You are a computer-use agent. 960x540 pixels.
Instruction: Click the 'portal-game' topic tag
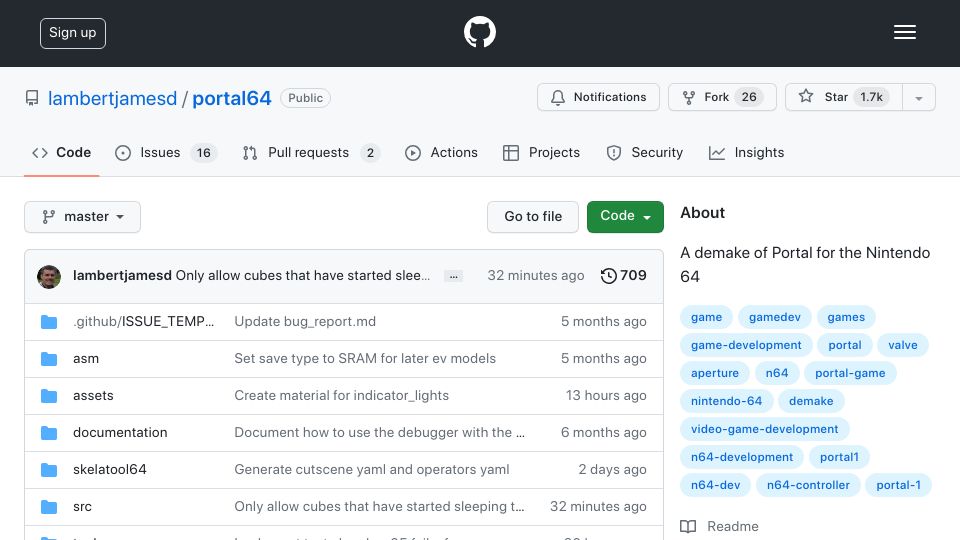coord(850,373)
